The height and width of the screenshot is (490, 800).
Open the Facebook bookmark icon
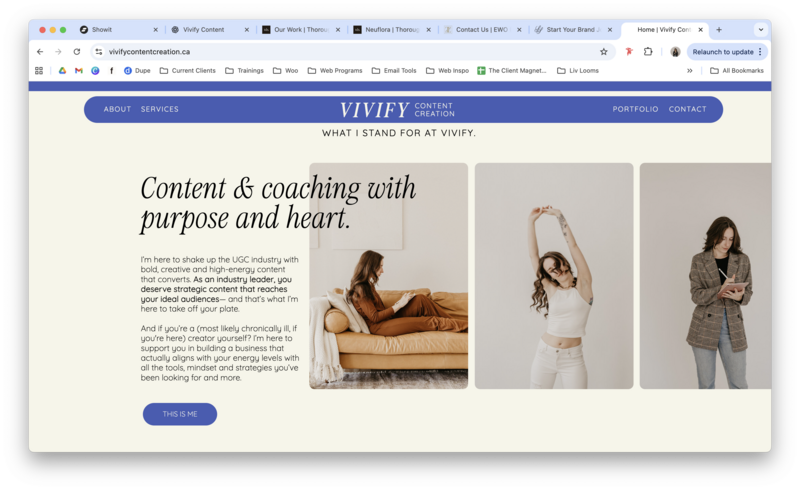pyautogui.click(x=111, y=70)
